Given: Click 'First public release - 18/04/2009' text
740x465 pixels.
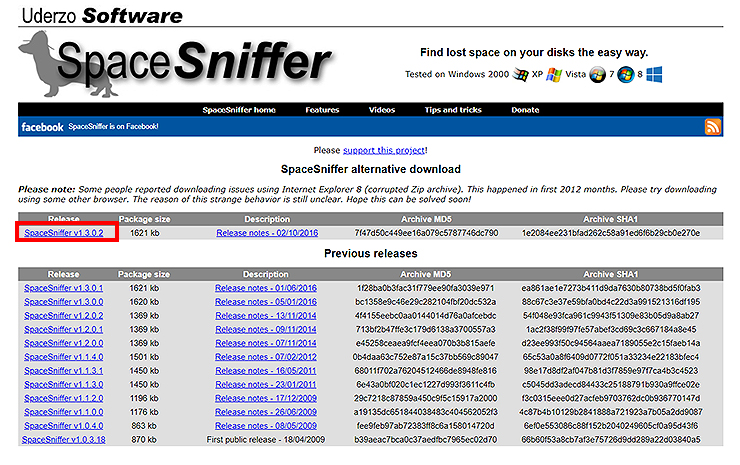Looking at the screenshot, I should tap(266, 440).
